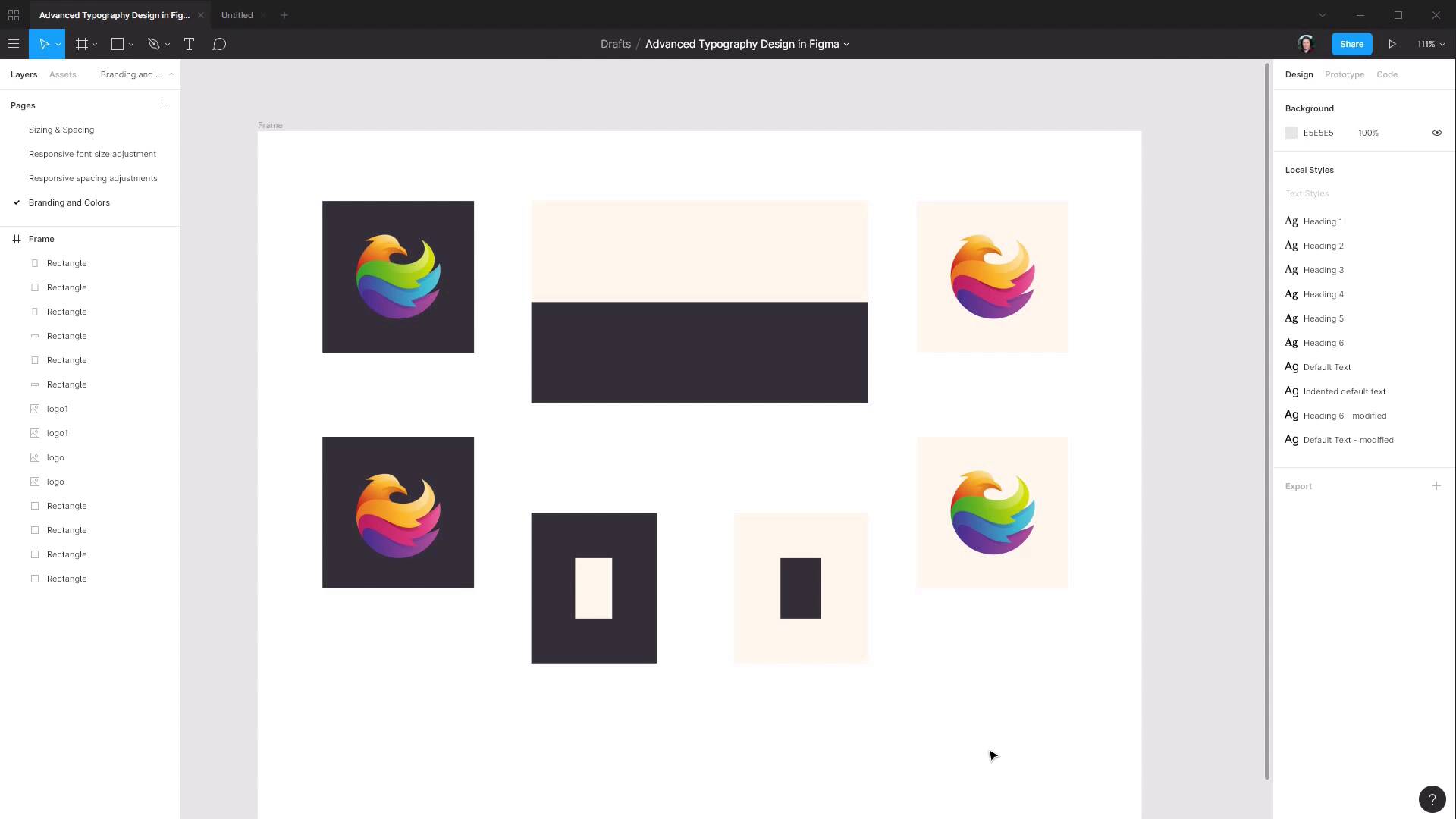The width and height of the screenshot is (1456, 819).
Task: Select the Heading 3 text style
Action: pos(1324,269)
